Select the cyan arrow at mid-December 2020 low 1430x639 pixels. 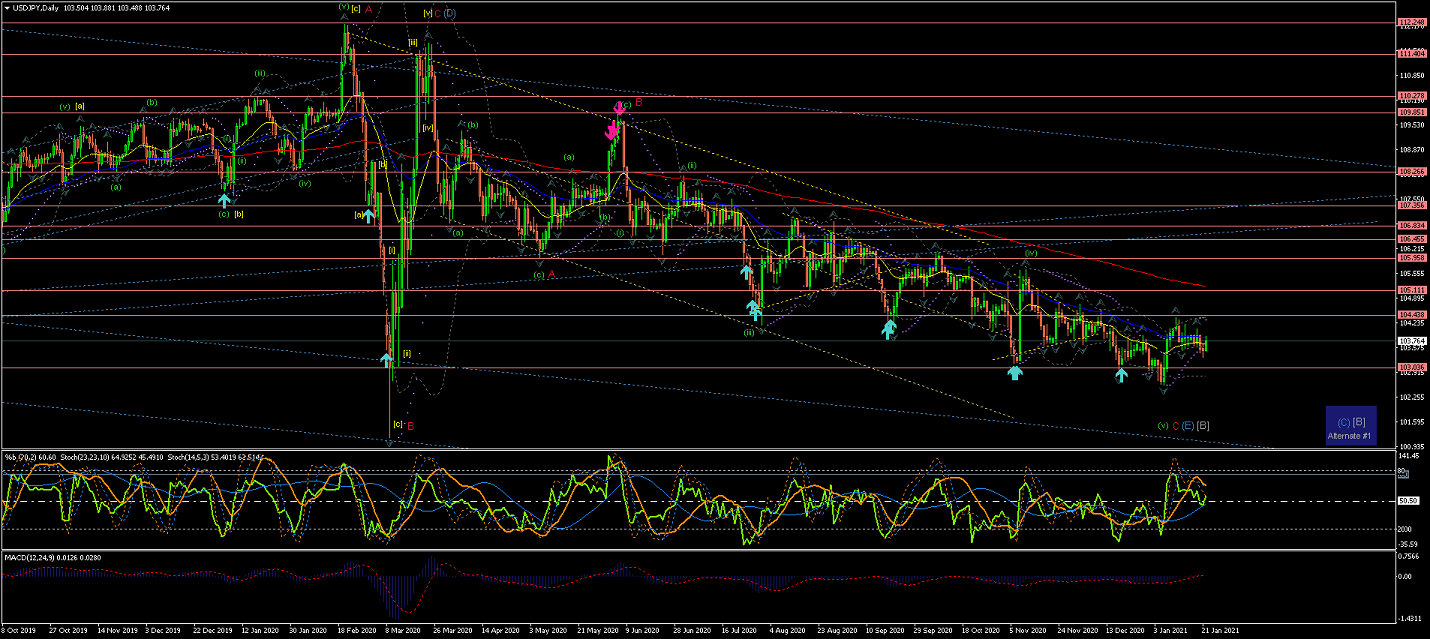tap(1121, 375)
